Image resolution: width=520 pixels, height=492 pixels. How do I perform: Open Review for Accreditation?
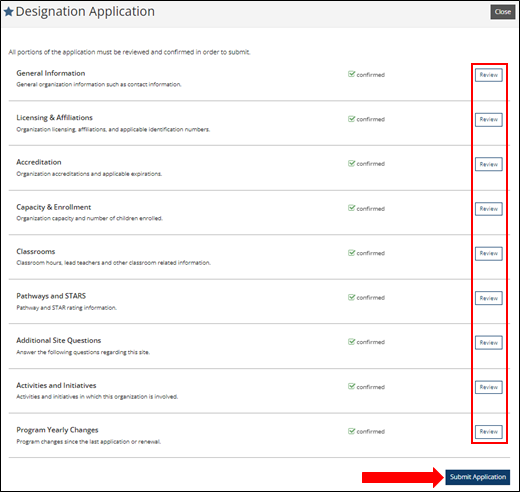pos(489,164)
